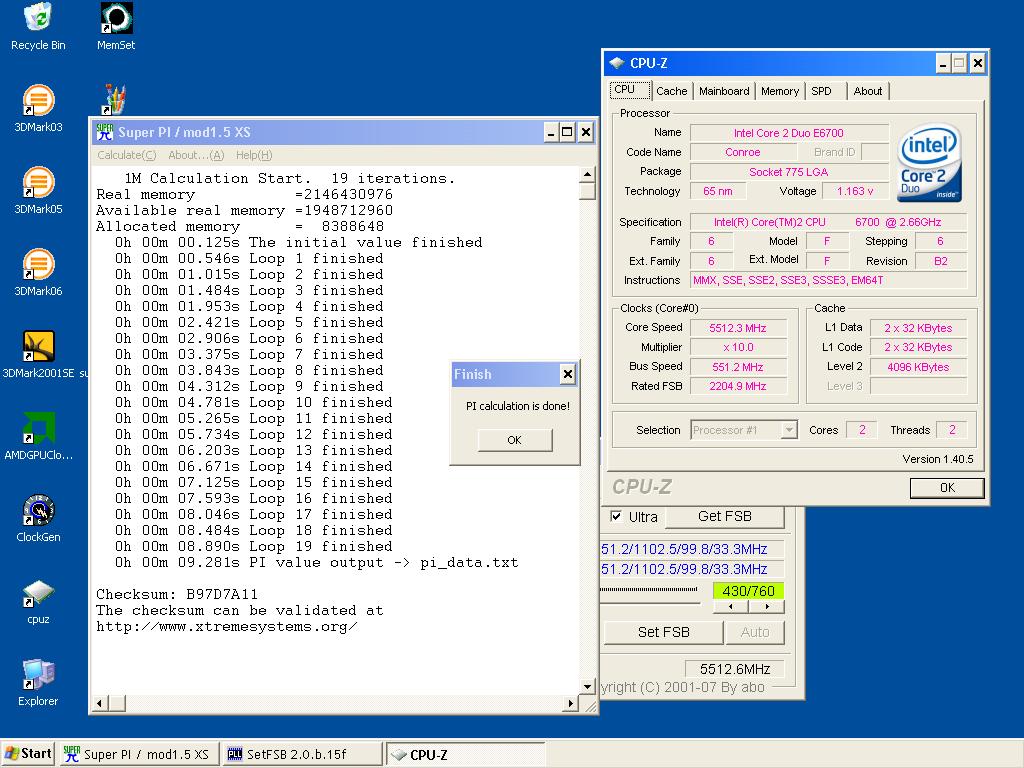Image resolution: width=1024 pixels, height=768 pixels.
Task: Click the right arrow under 430/760
Action: pos(767,607)
